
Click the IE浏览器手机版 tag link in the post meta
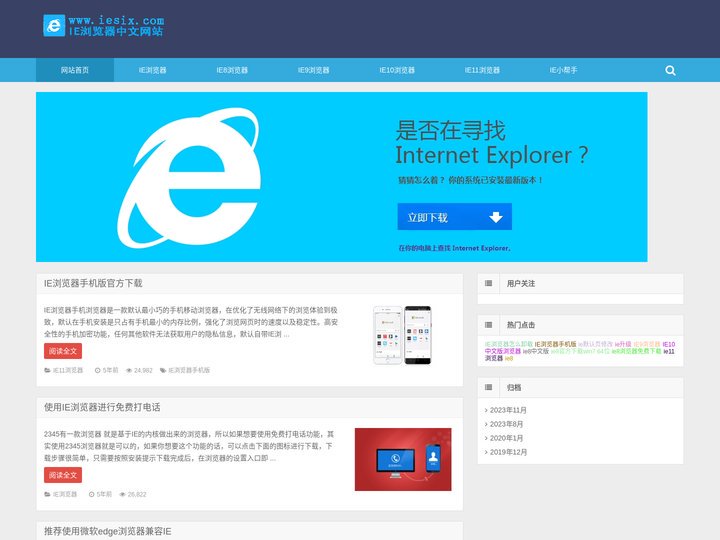(x=189, y=370)
